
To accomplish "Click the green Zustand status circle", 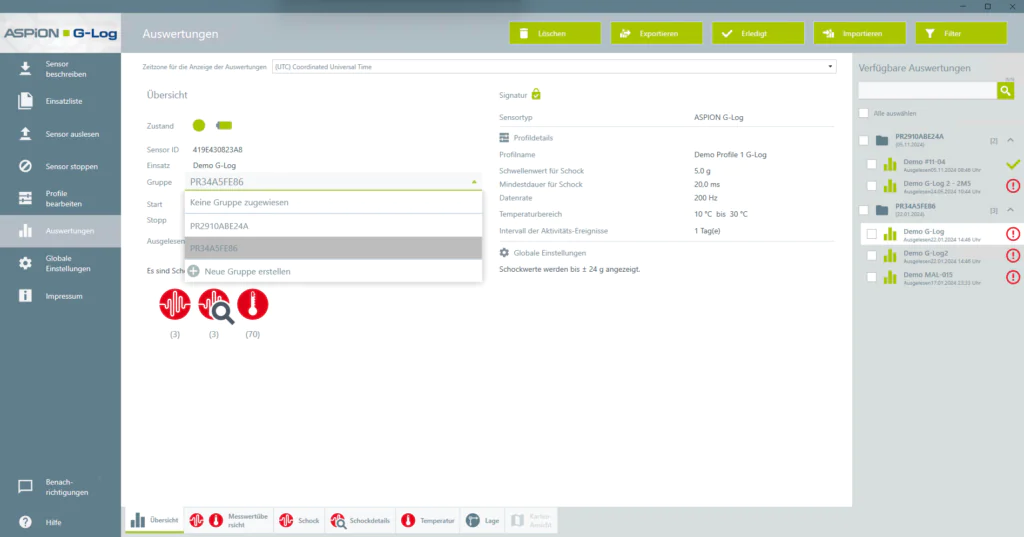I will (x=199, y=125).
